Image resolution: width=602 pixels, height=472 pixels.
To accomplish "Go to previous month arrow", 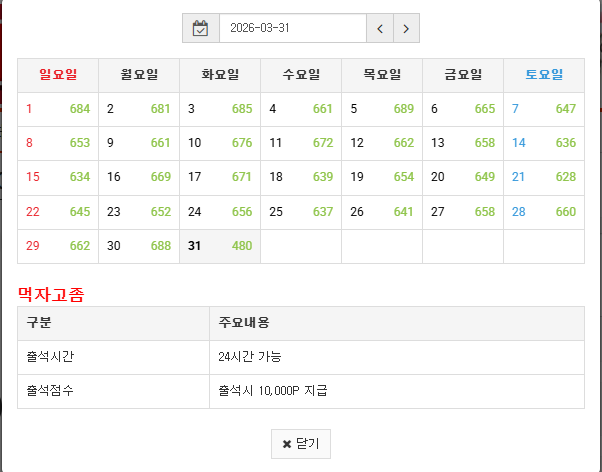I will coord(380,28).
